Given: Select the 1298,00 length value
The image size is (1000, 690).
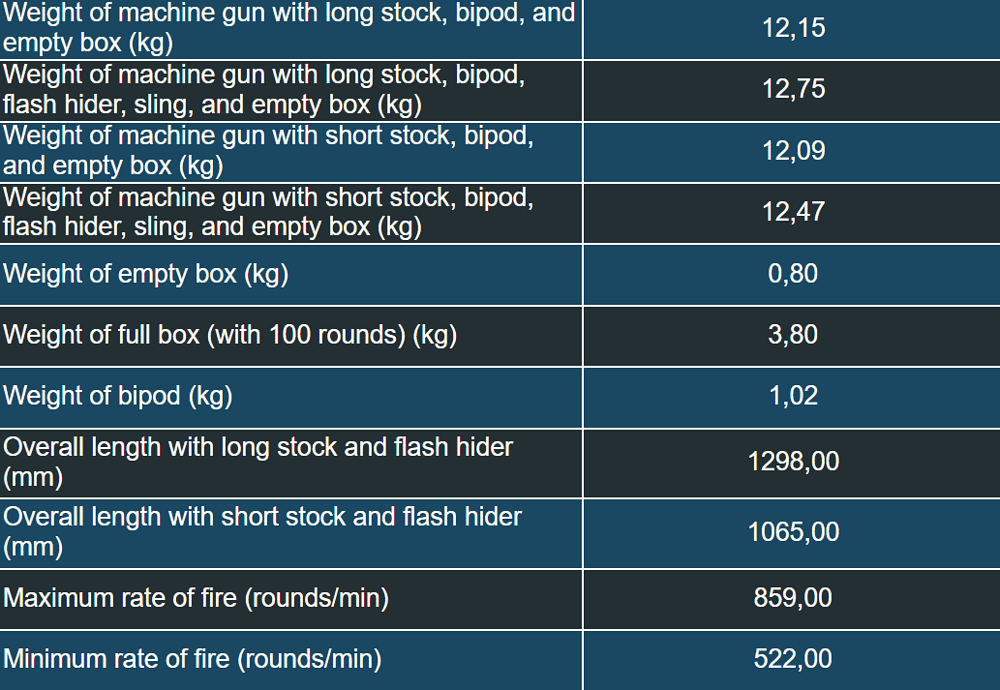Looking at the screenshot, I should click(x=793, y=462).
